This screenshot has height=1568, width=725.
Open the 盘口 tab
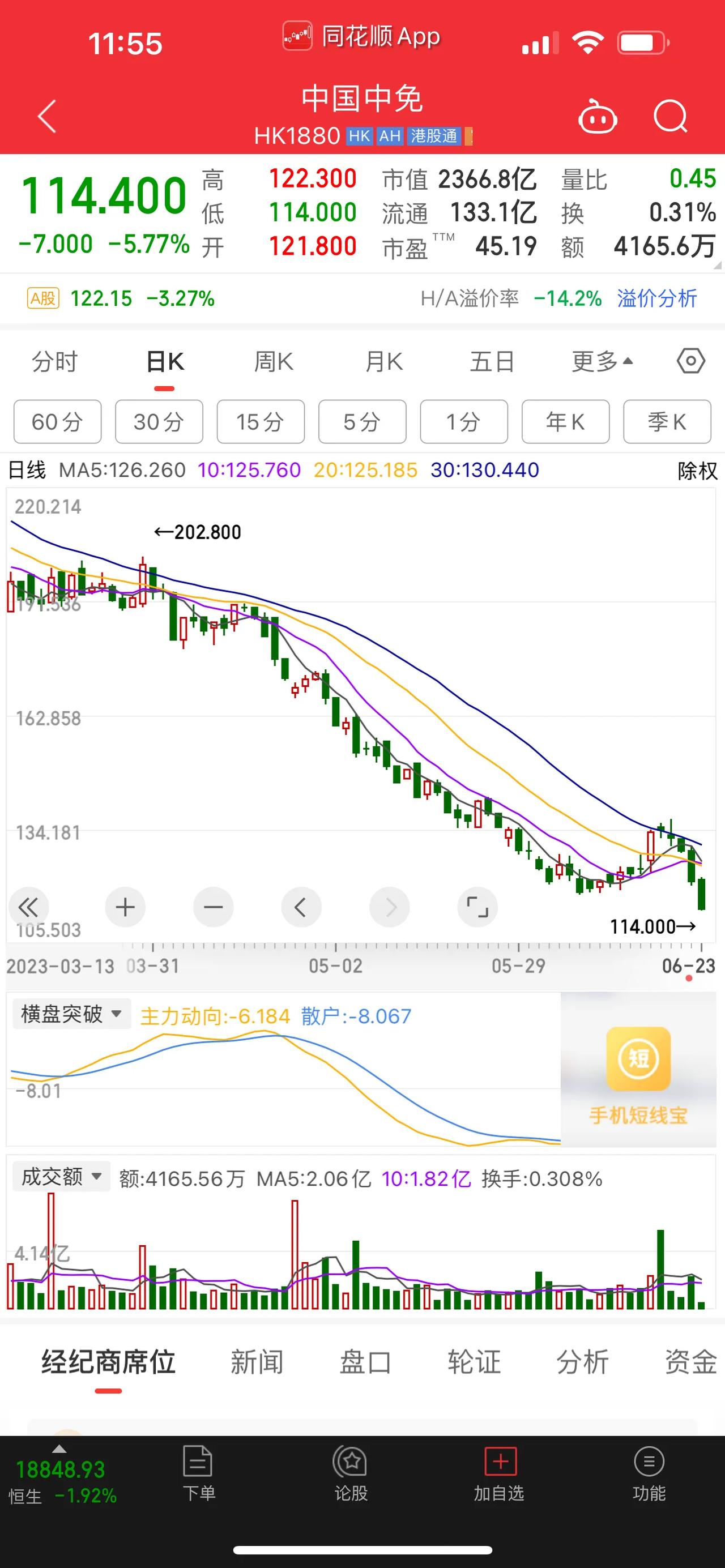tap(365, 1362)
